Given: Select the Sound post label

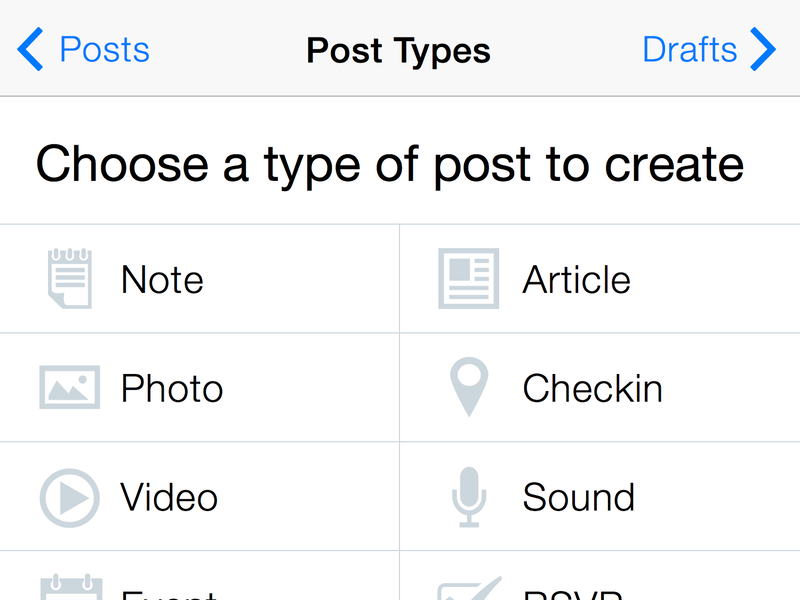Looking at the screenshot, I should (x=579, y=497).
